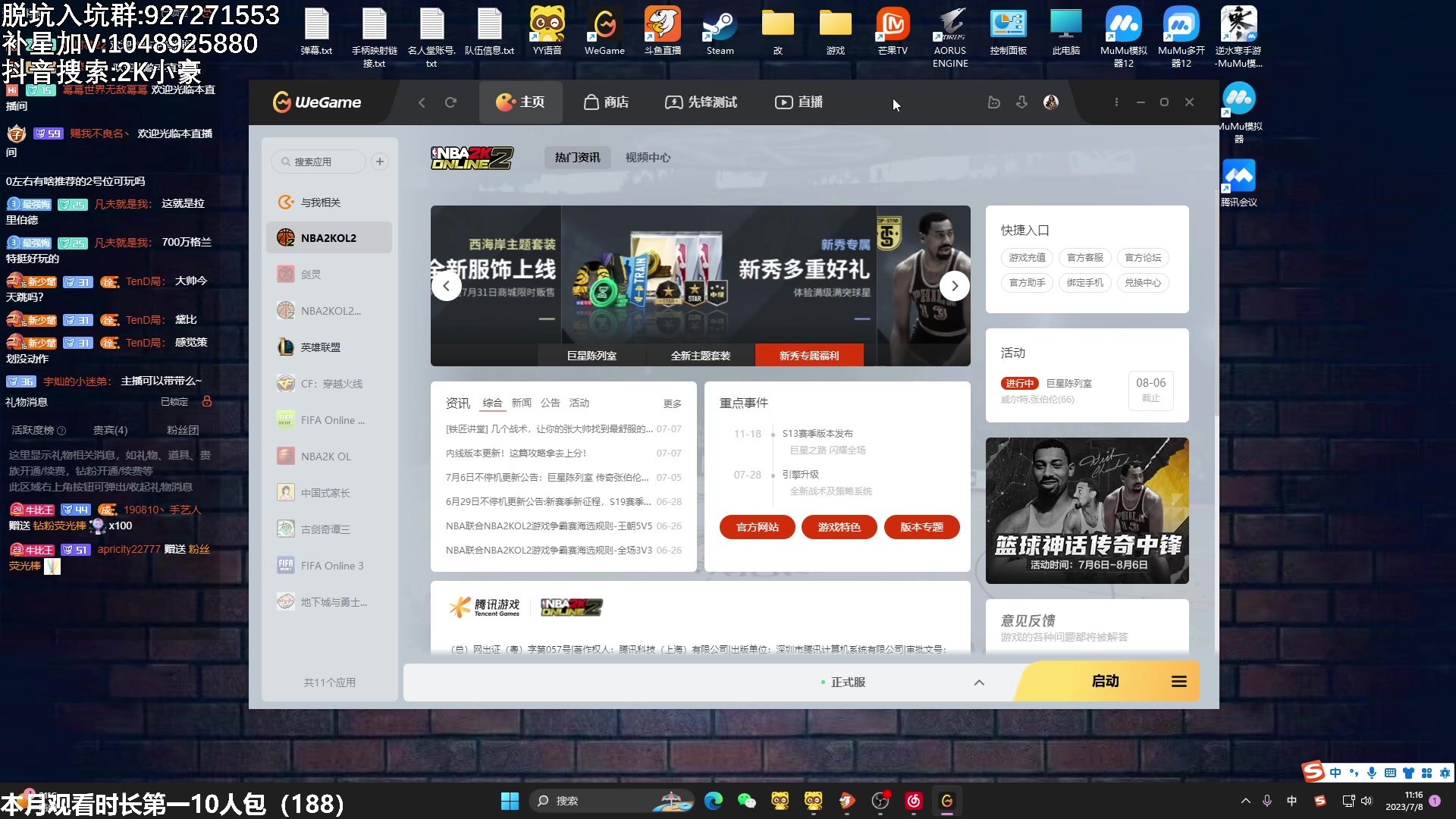The width and height of the screenshot is (1456, 819).
Task: Click the 版本专题 button
Action: click(x=921, y=527)
